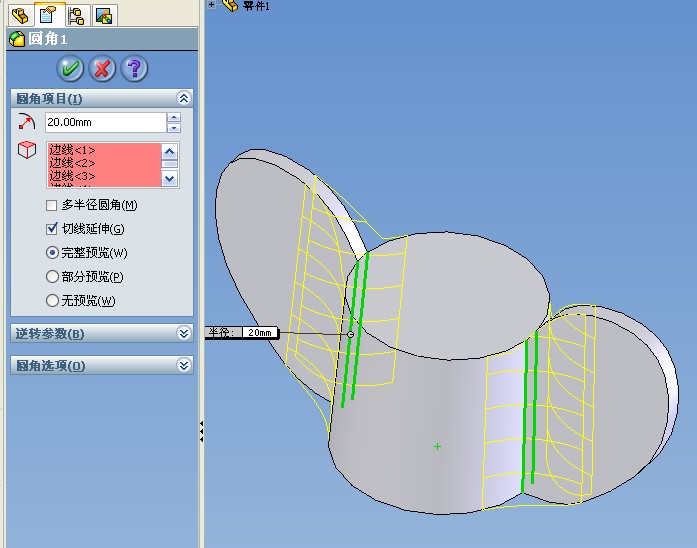Click the radius callout handle circle
The image size is (697, 548).
pos(350,334)
